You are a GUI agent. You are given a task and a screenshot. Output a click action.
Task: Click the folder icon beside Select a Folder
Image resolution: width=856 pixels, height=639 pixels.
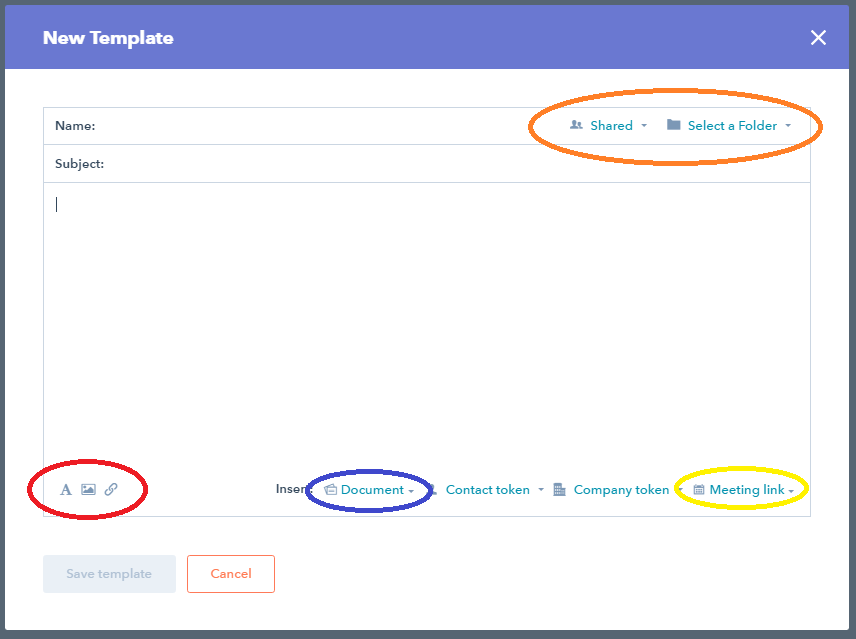(x=674, y=125)
